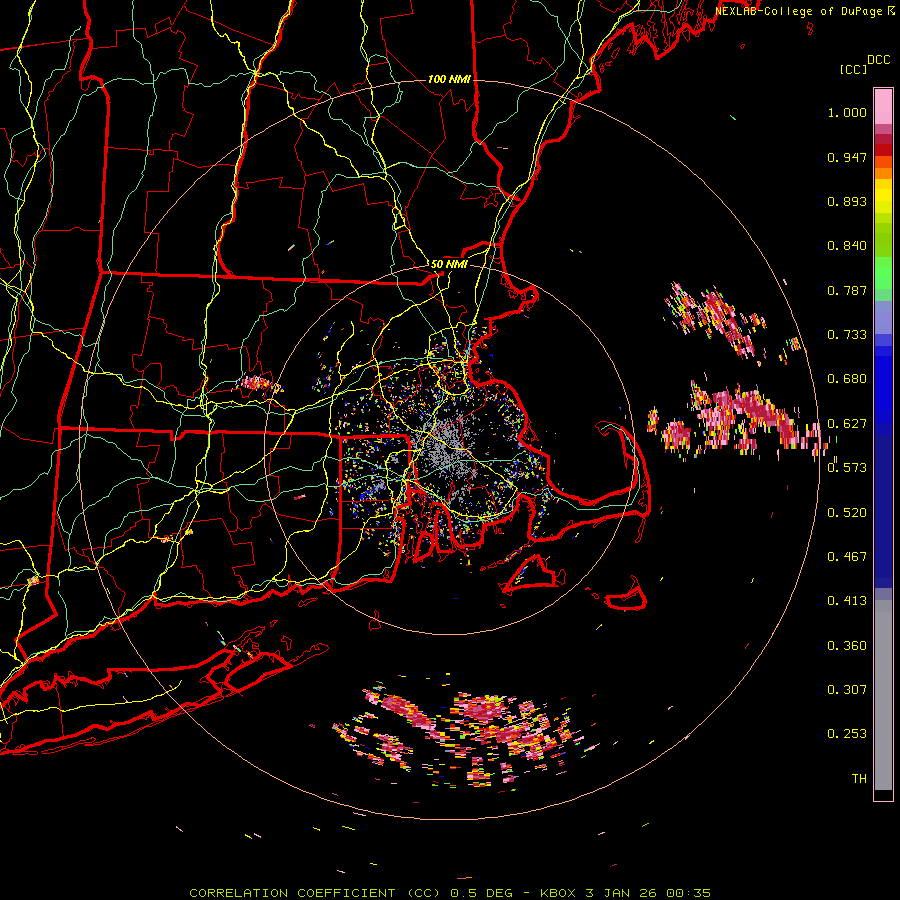The image size is (900, 900).
Task: Click the Correlation Coefficient KBOX caption text
Action: [x=450, y=893]
